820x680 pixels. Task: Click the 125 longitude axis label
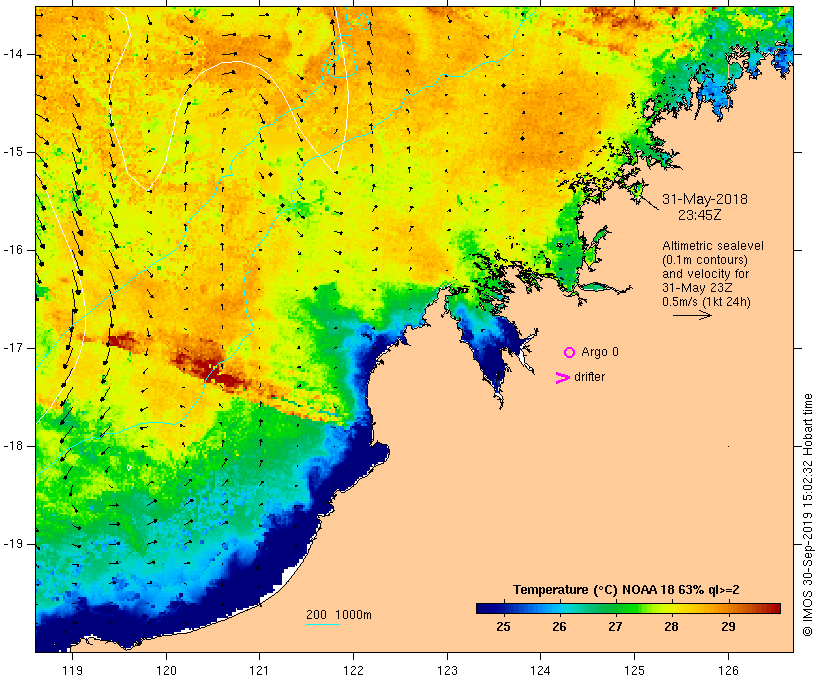634,671
